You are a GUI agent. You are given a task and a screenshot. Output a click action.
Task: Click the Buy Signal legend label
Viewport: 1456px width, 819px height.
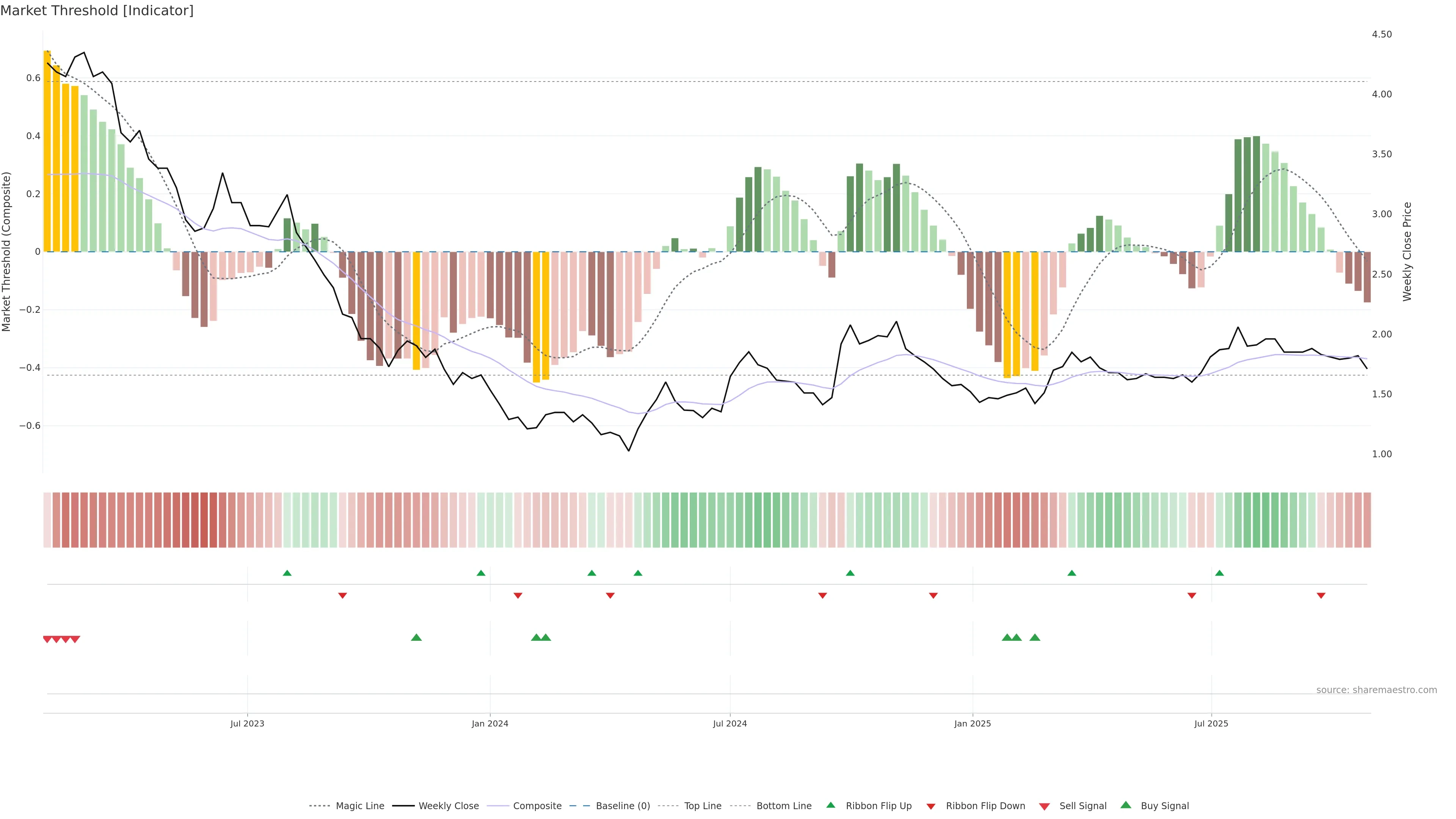(x=1164, y=806)
